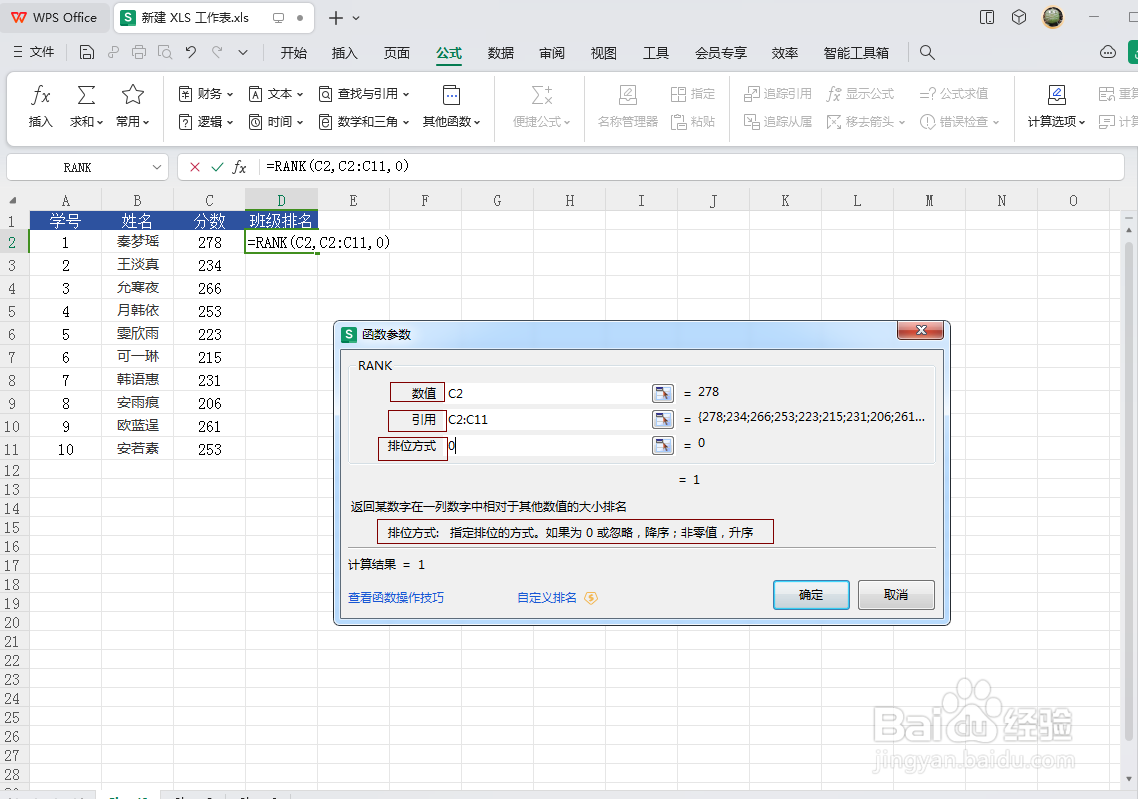Open the Text (文本) functions dropdown

pyautogui.click(x=276, y=94)
